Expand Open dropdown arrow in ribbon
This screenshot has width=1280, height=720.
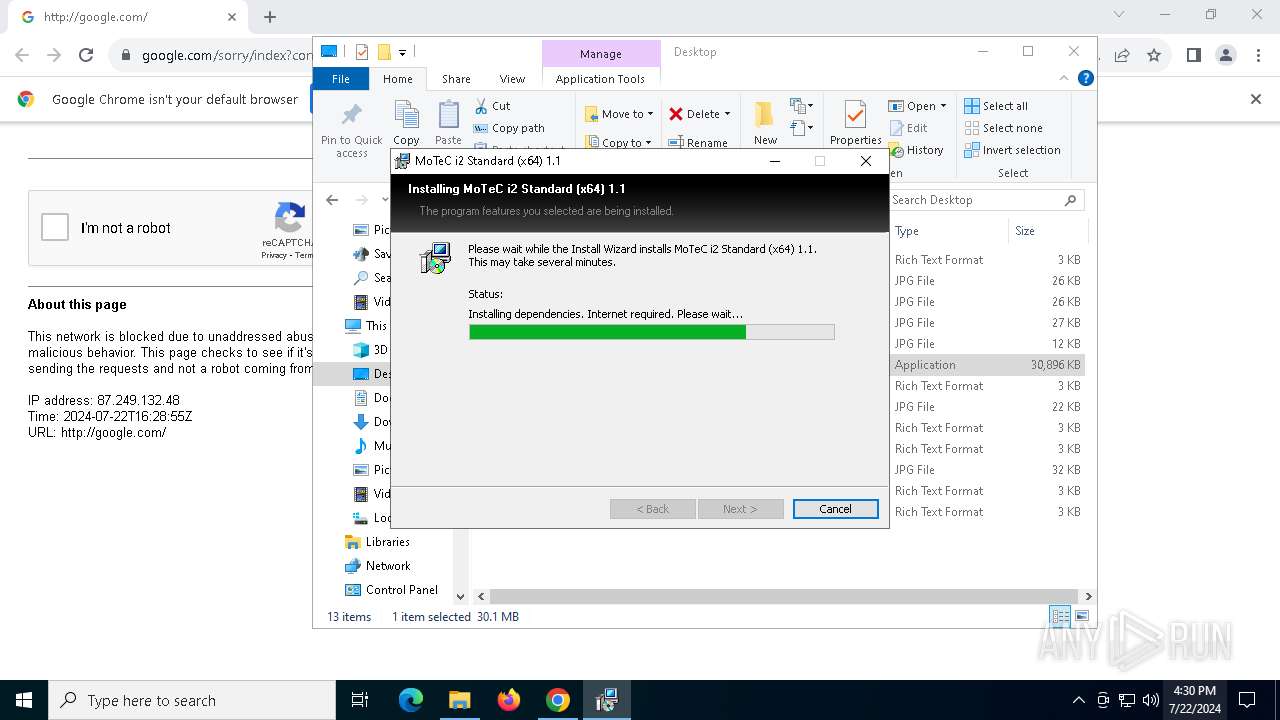(943, 106)
